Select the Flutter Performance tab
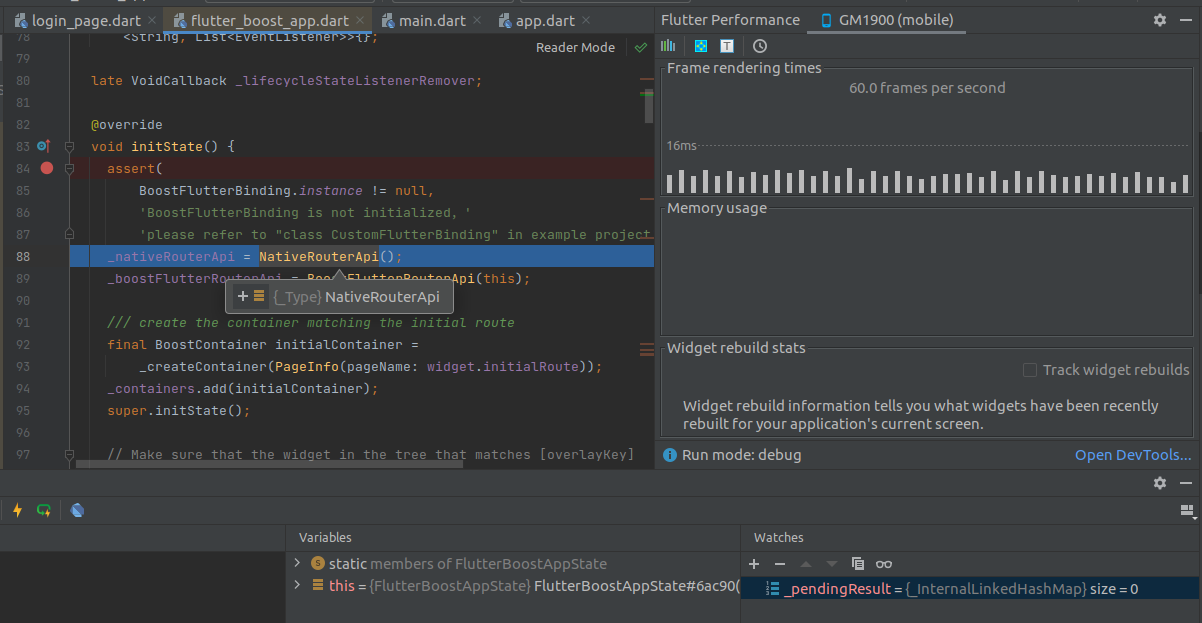 [730, 20]
